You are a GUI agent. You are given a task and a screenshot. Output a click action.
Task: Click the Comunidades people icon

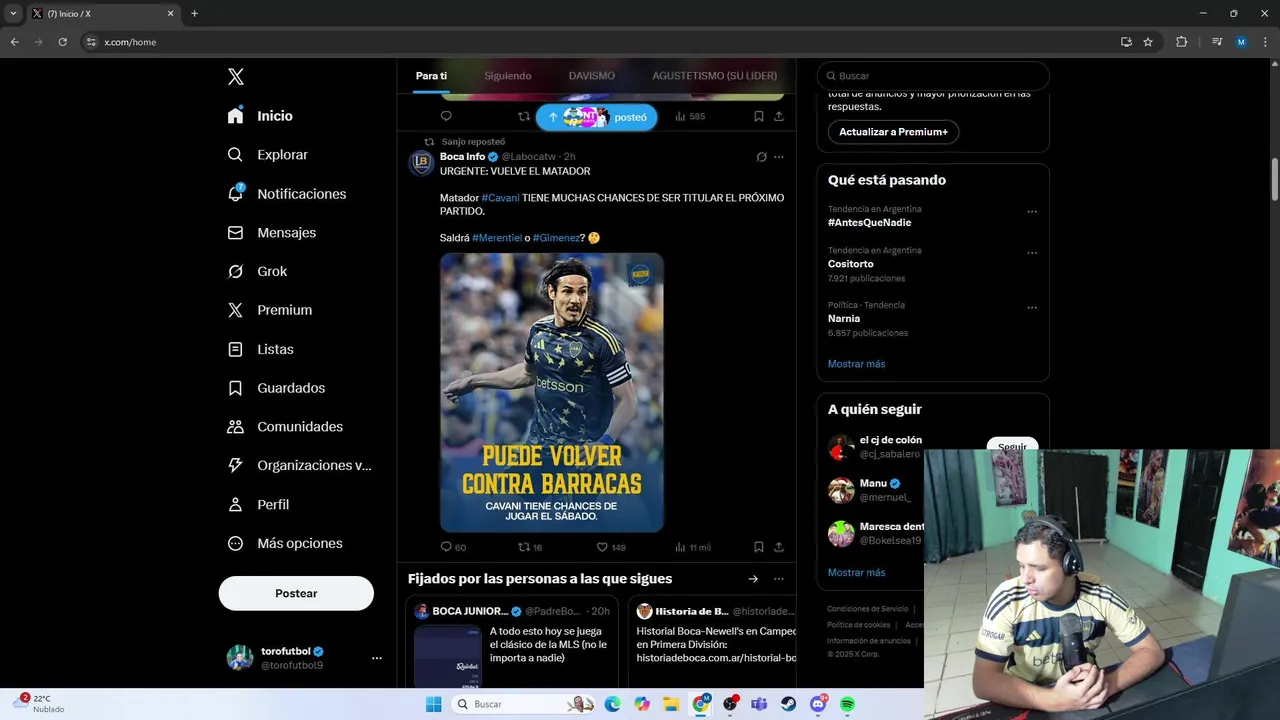235,427
